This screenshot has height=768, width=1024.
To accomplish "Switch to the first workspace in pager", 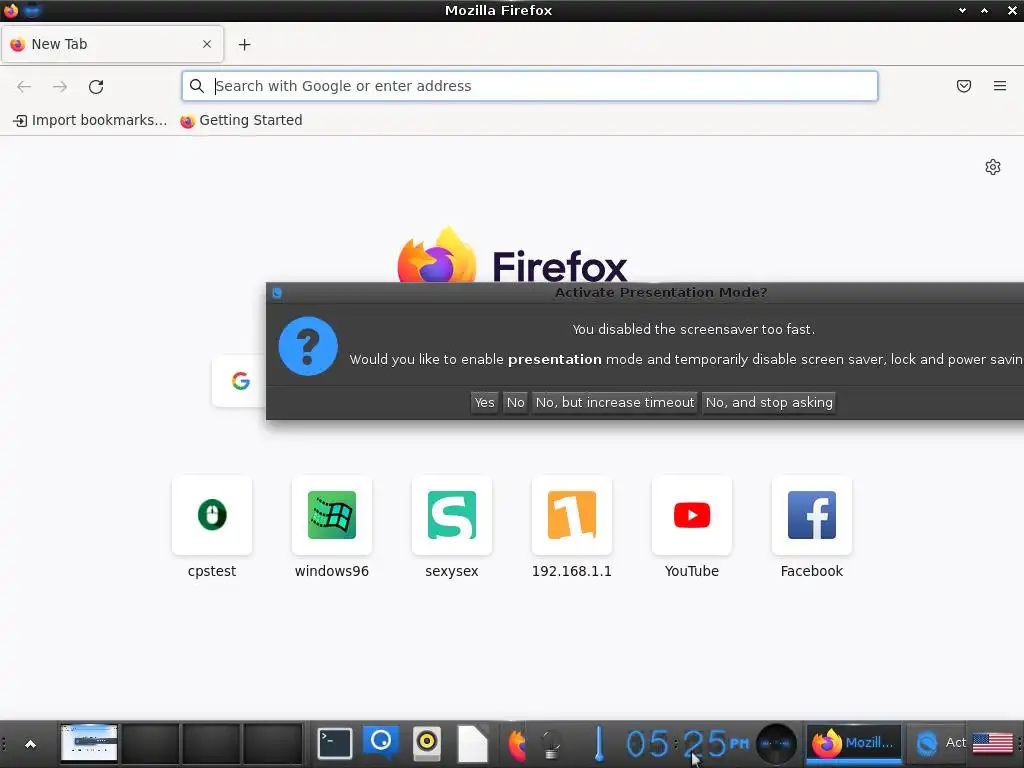I will click(x=89, y=743).
